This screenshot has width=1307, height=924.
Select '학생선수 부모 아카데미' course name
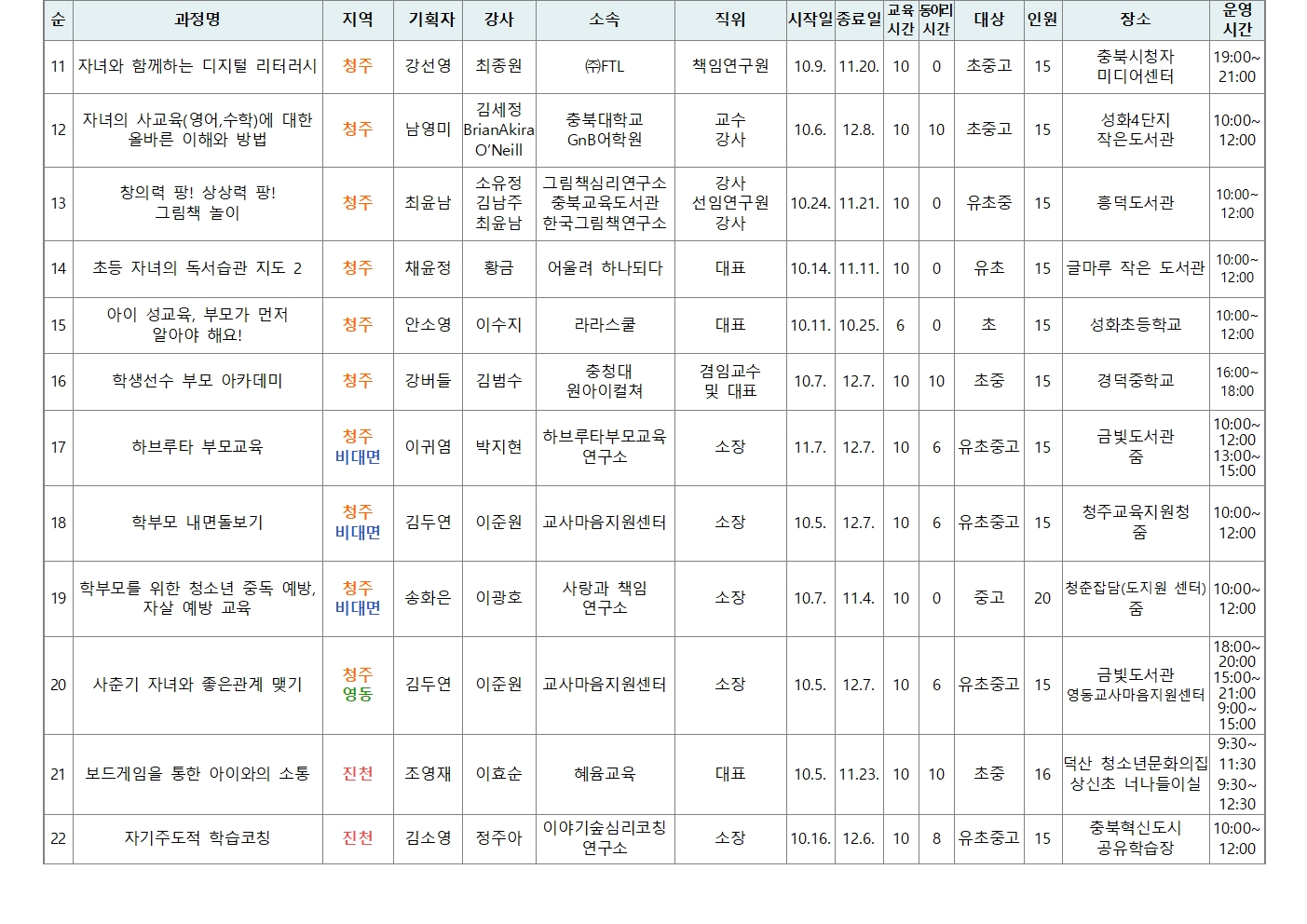click(197, 381)
